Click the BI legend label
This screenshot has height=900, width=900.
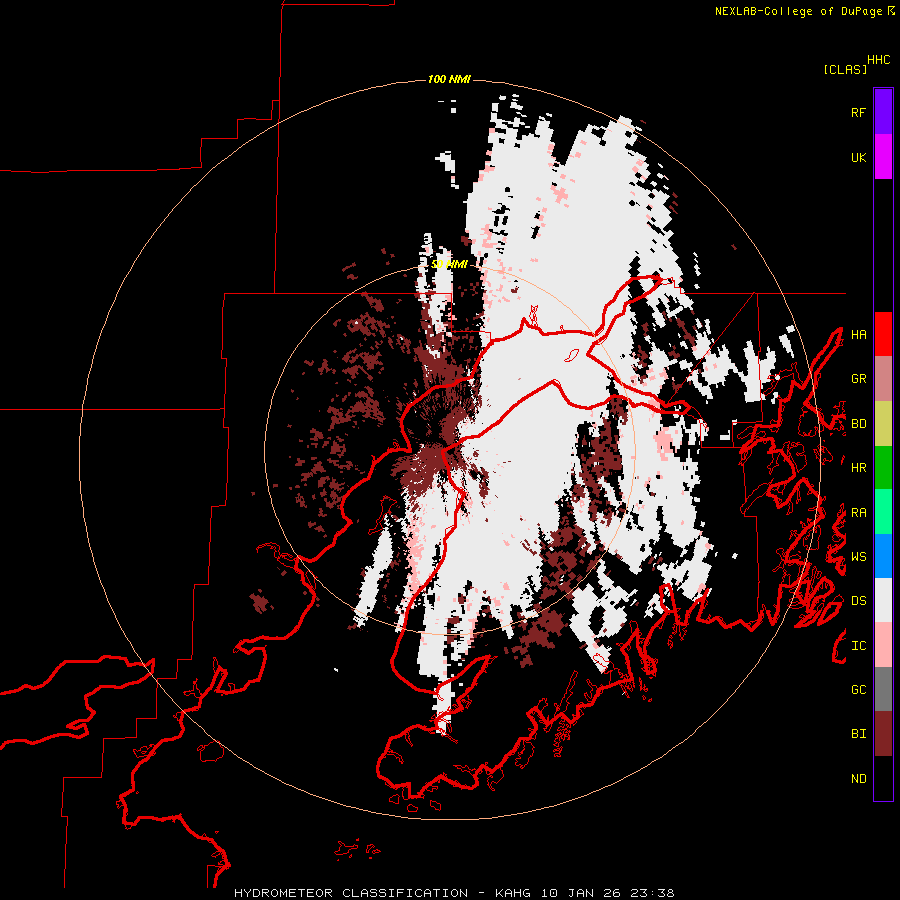858,734
